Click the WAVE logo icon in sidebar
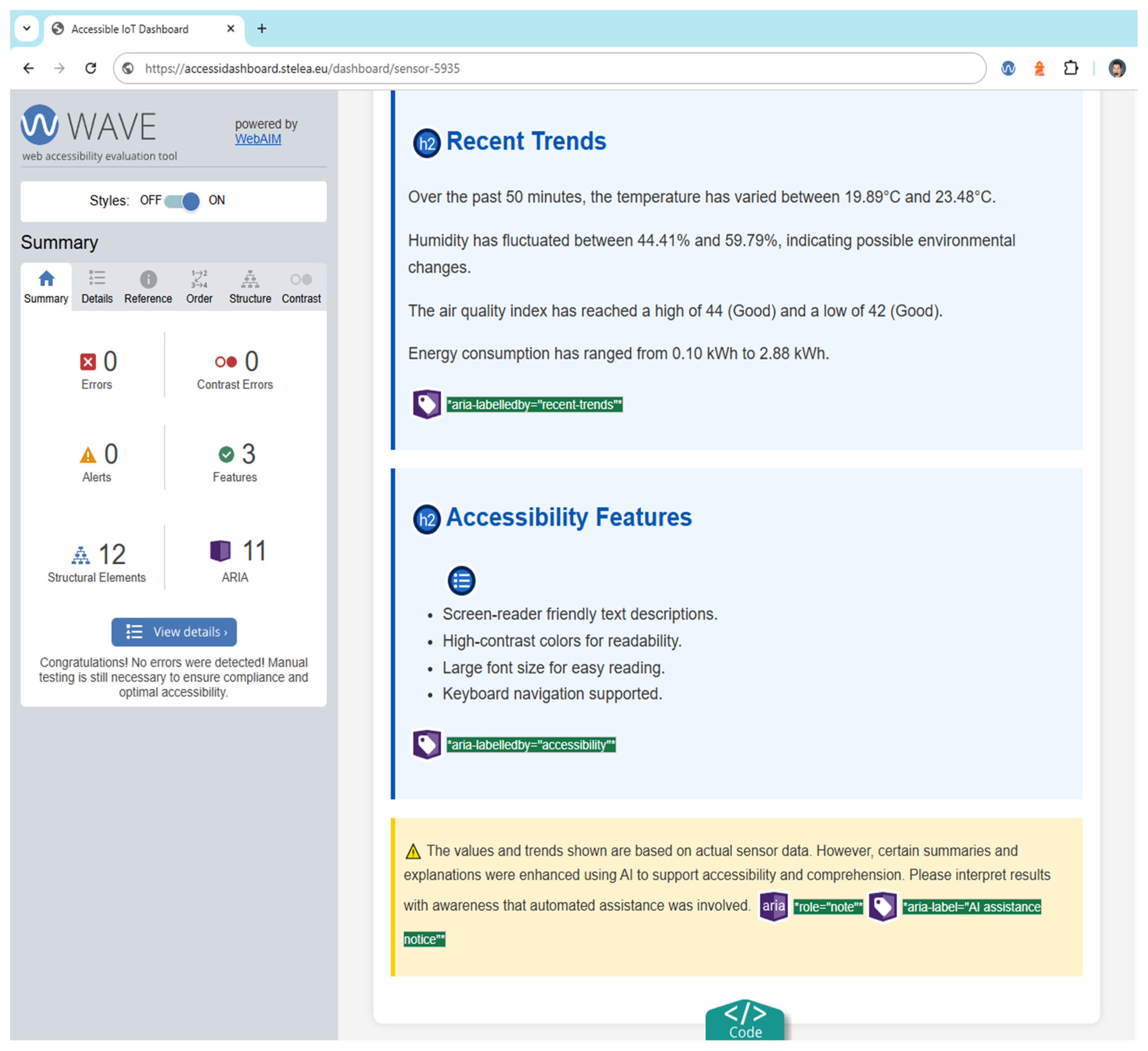 tap(39, 125)
